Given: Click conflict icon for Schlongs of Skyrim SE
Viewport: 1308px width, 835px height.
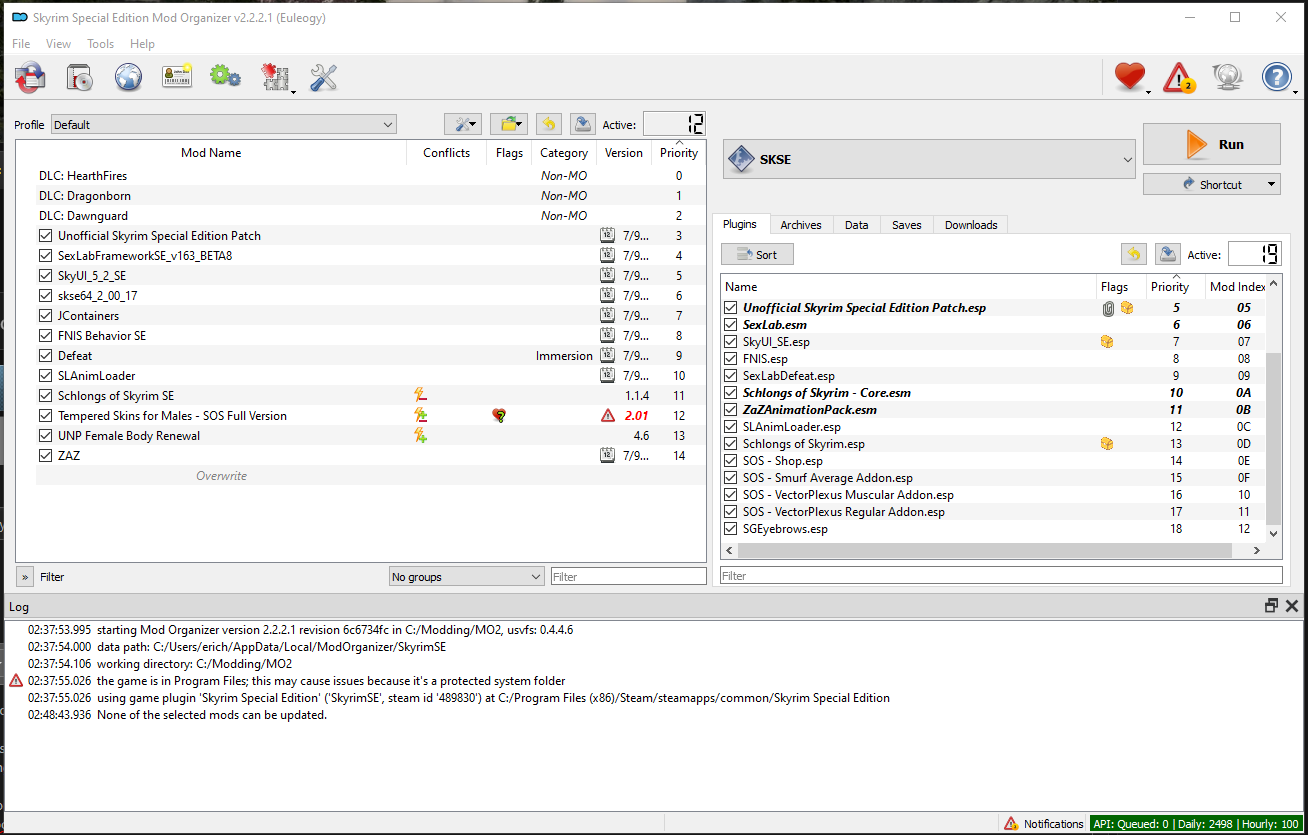Looking at the screenshot, I should tap(421, 396).
